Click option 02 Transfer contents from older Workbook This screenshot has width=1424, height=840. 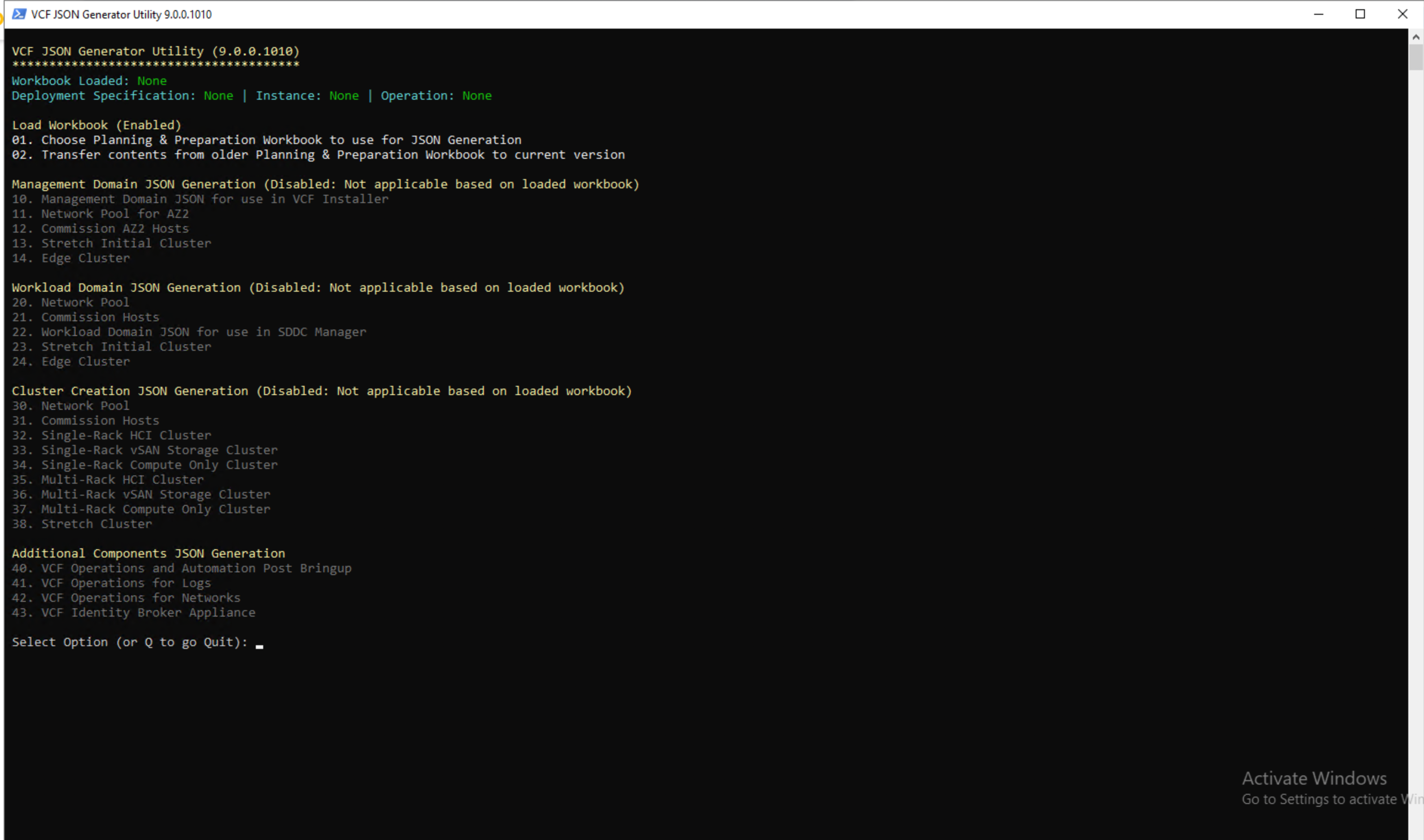(x=318, y=155)
